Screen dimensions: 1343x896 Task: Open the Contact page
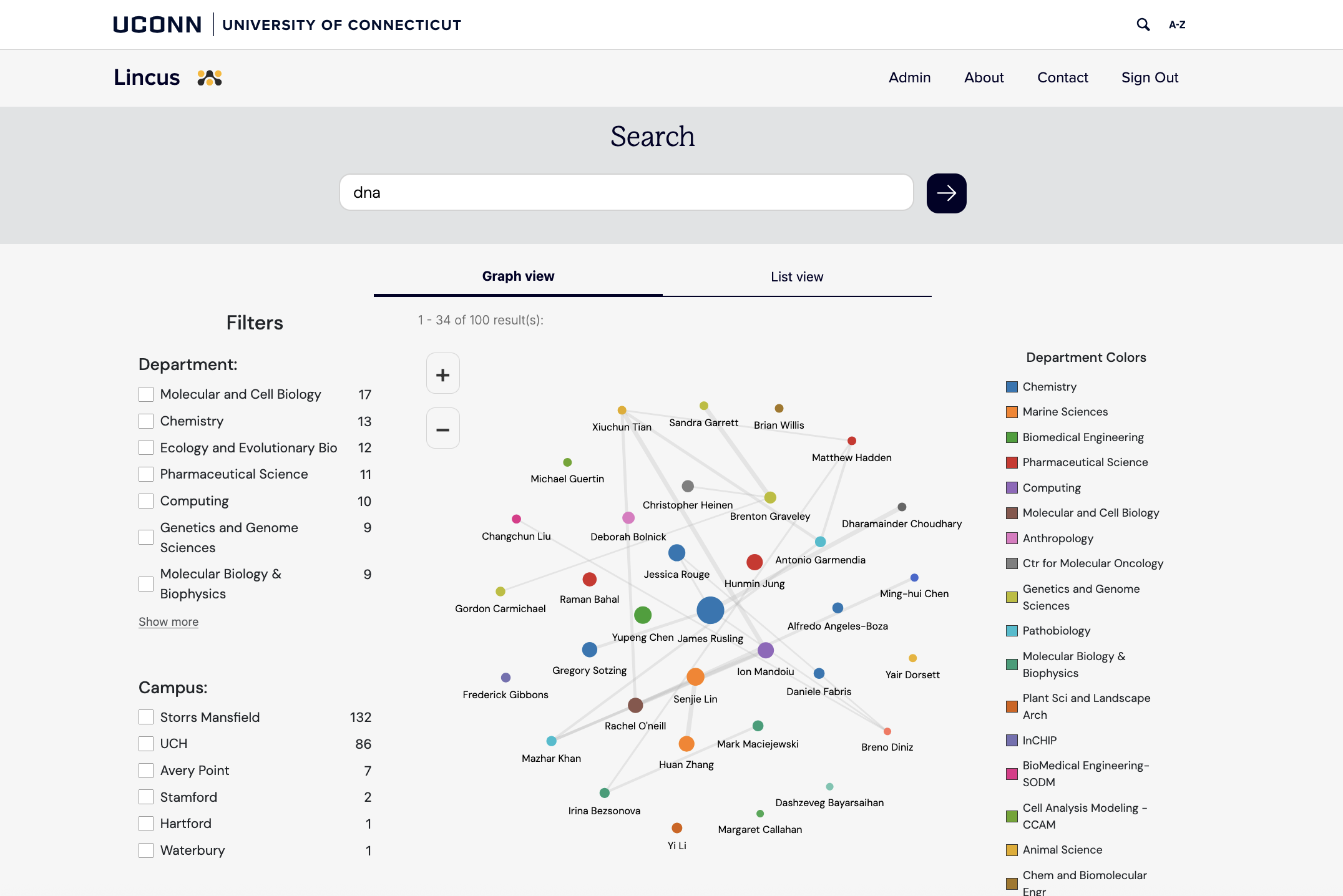pos(1062,77)
